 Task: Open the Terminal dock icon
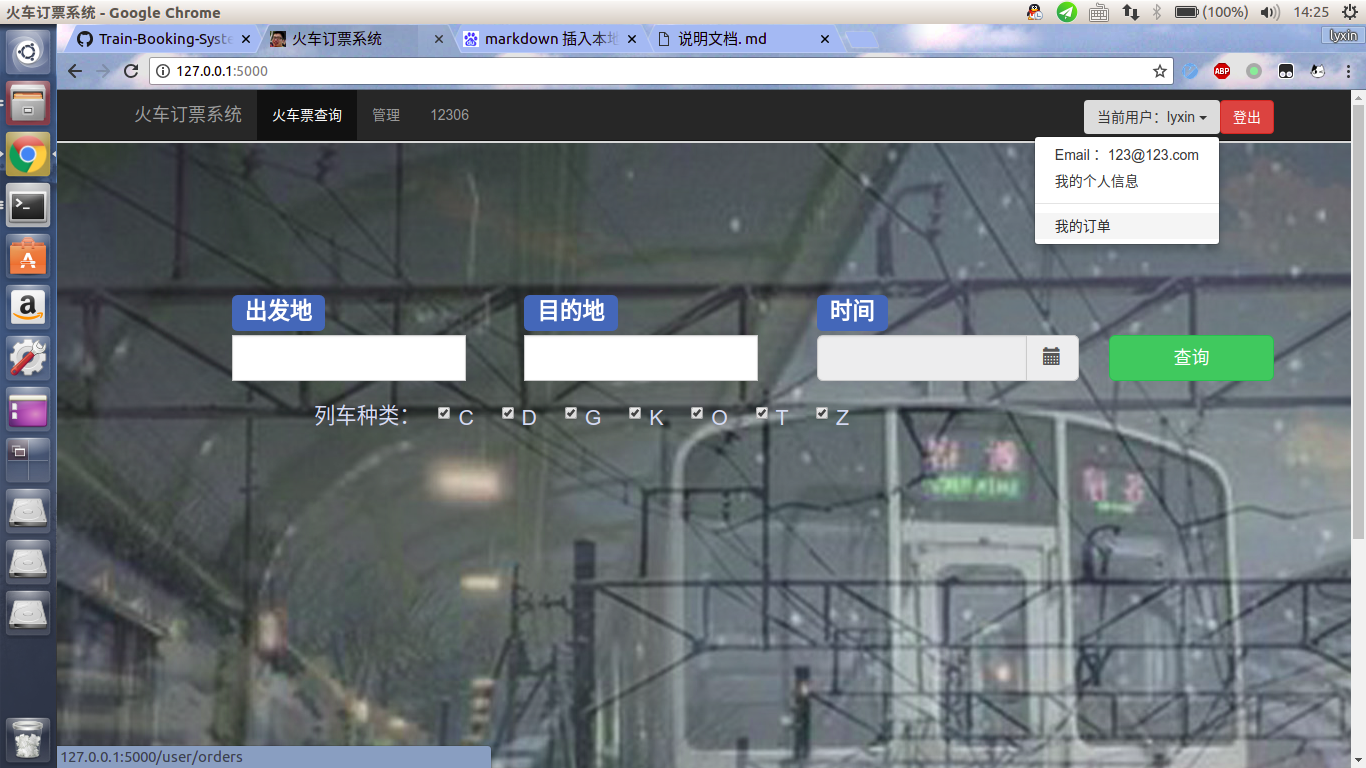(28, 206)
